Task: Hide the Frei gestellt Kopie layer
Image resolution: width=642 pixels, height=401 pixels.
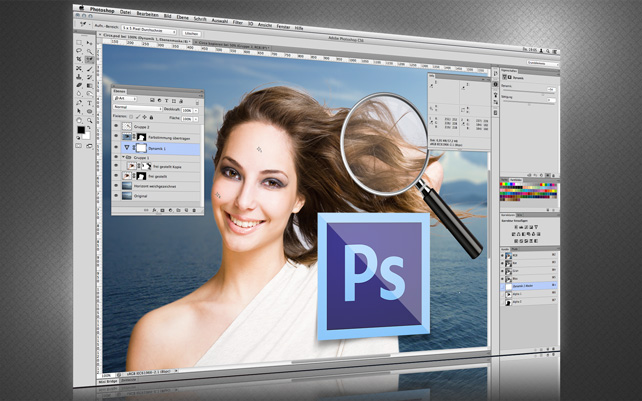Action: coord(116,165)
